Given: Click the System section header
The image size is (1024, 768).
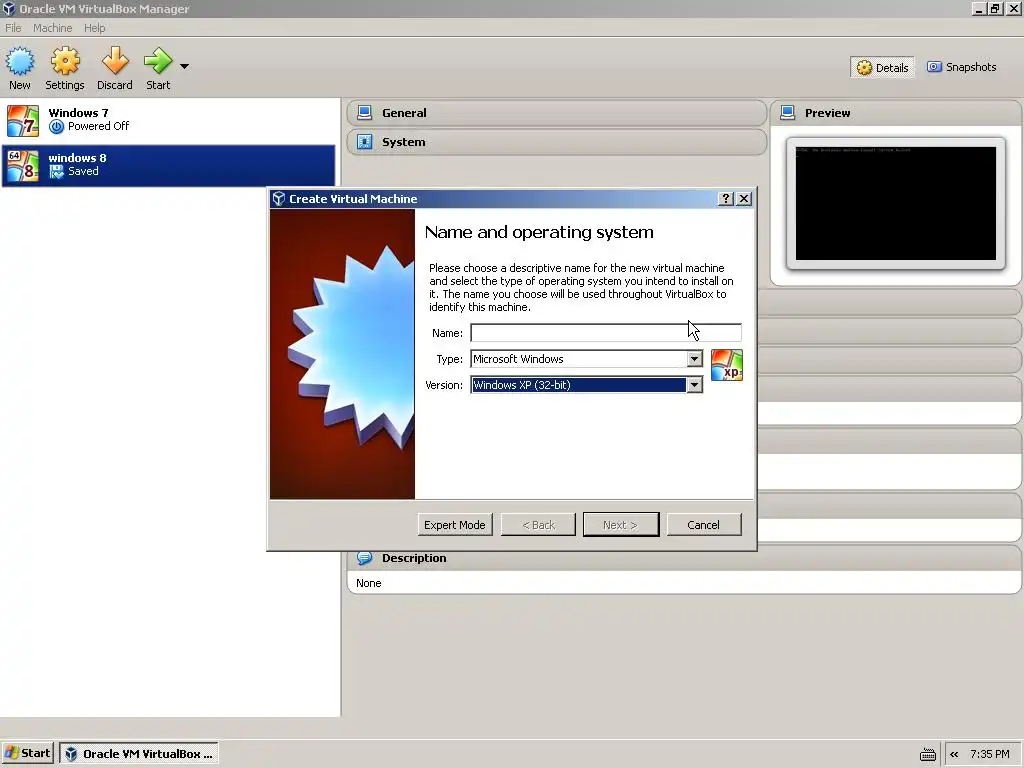Looking at the screenshot, I should pyautogui.click(x=556, y=142).
